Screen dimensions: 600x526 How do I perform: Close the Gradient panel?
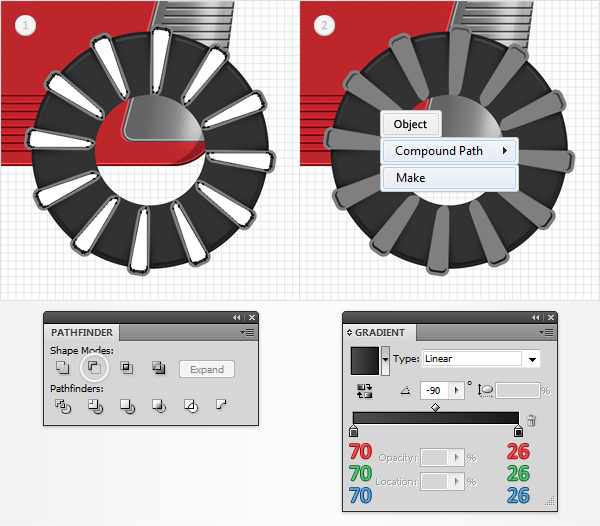click(551, 318)
